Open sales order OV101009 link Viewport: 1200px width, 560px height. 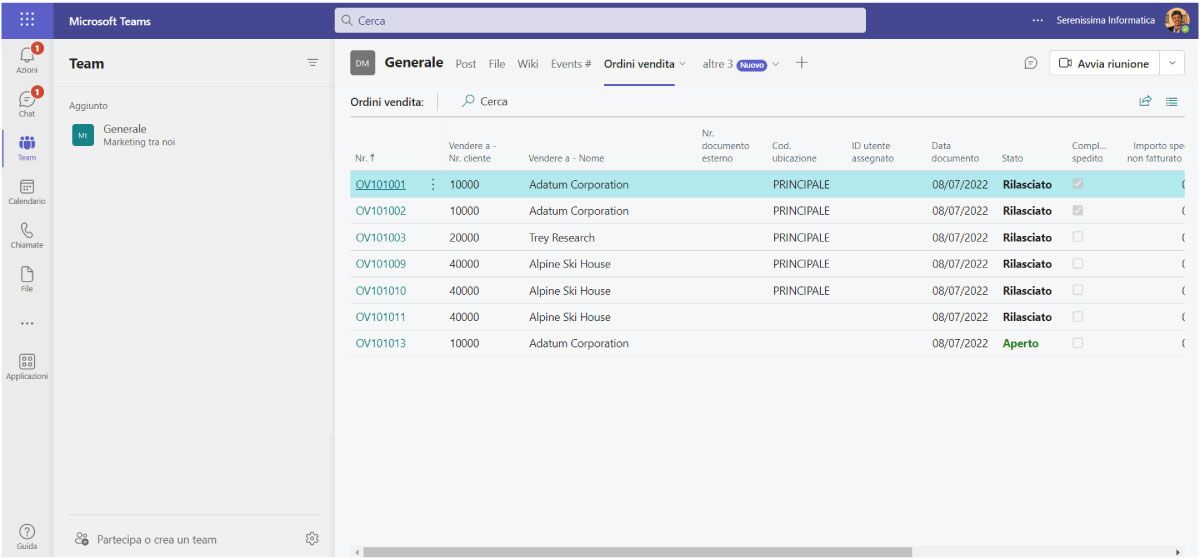(x=381, y=264)
